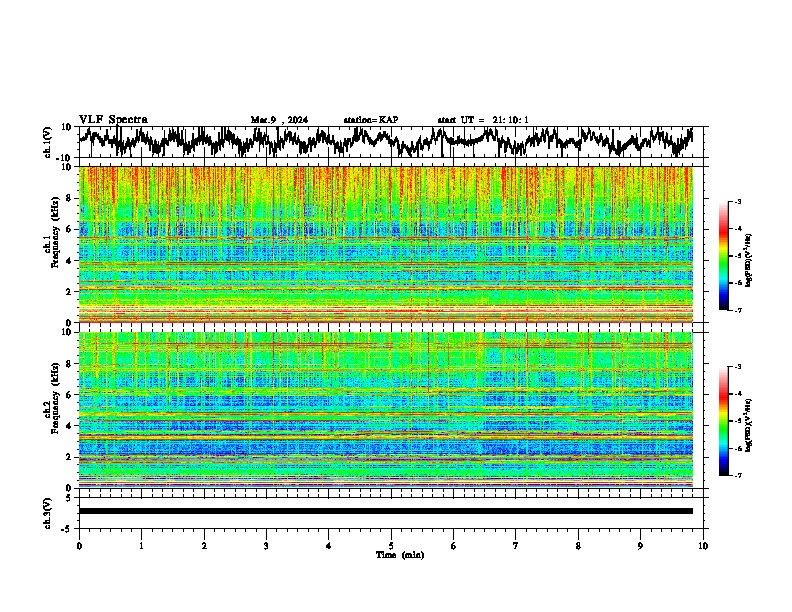The height and width of the screenshot is (612, 792).
Task: Click the "8" tick on time axis
Action: pyautogui.click(x=578, y=546)
